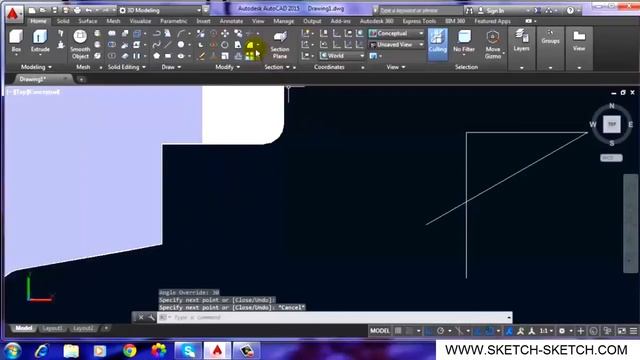
Task: Switch to the Express Tools tab
Action: [x=419, y=21]
